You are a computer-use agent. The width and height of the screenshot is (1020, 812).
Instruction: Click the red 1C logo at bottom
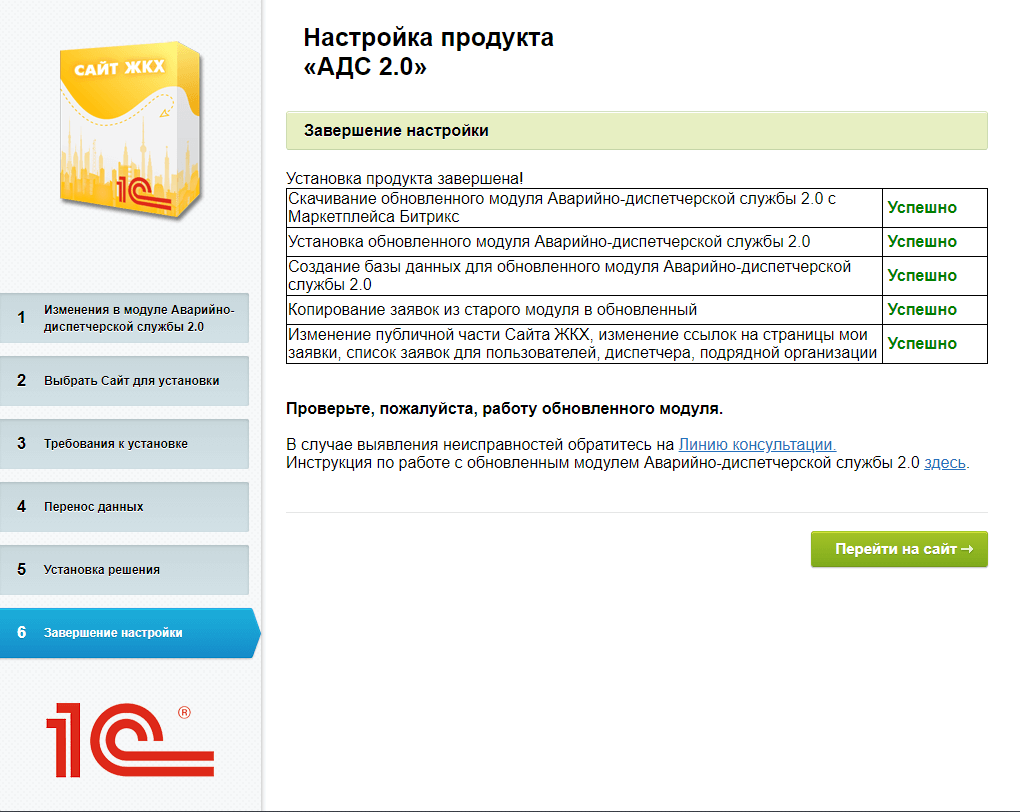pos(130,740)
